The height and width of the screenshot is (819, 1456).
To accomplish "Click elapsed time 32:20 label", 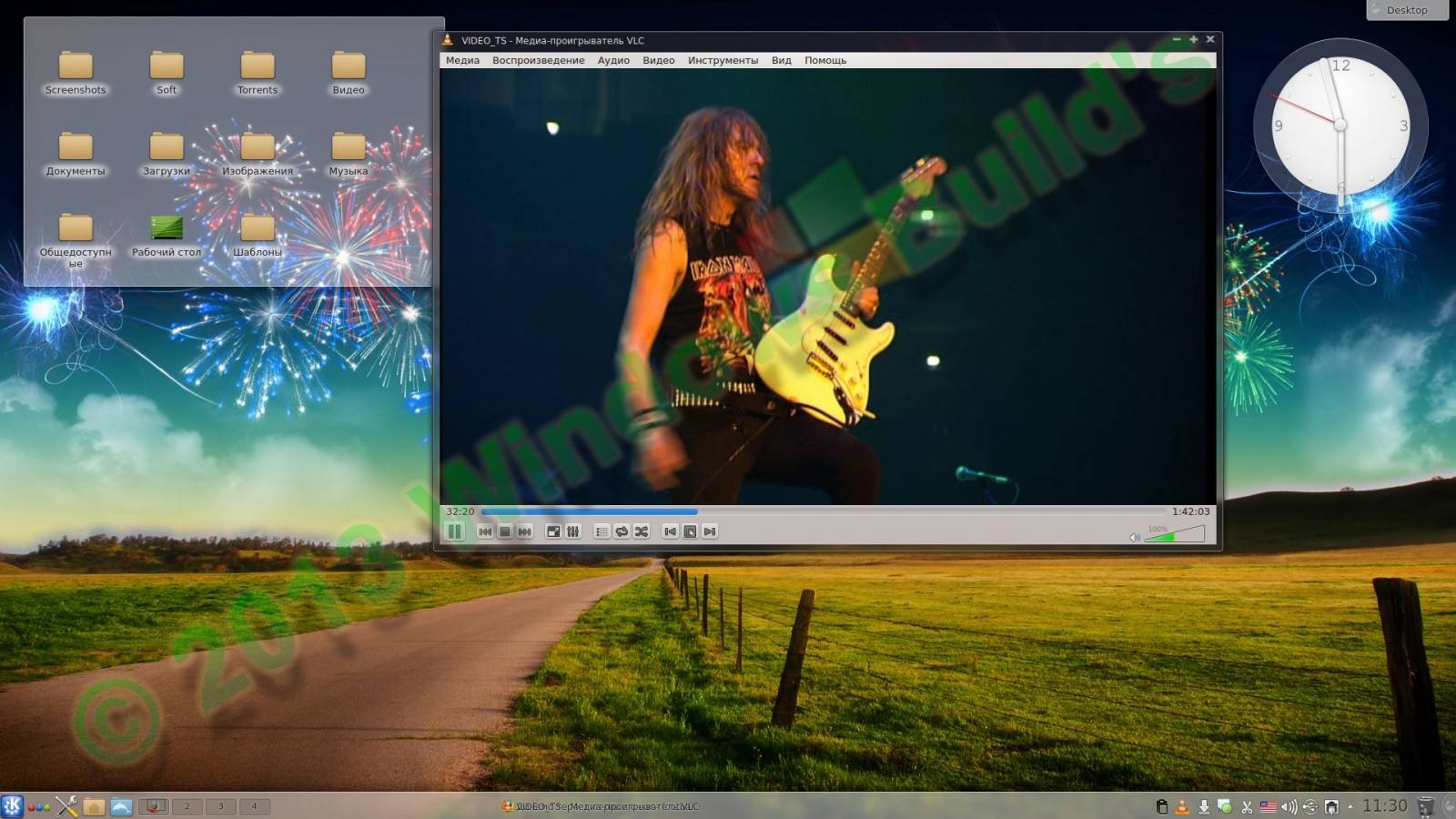I will click(460, 511).
